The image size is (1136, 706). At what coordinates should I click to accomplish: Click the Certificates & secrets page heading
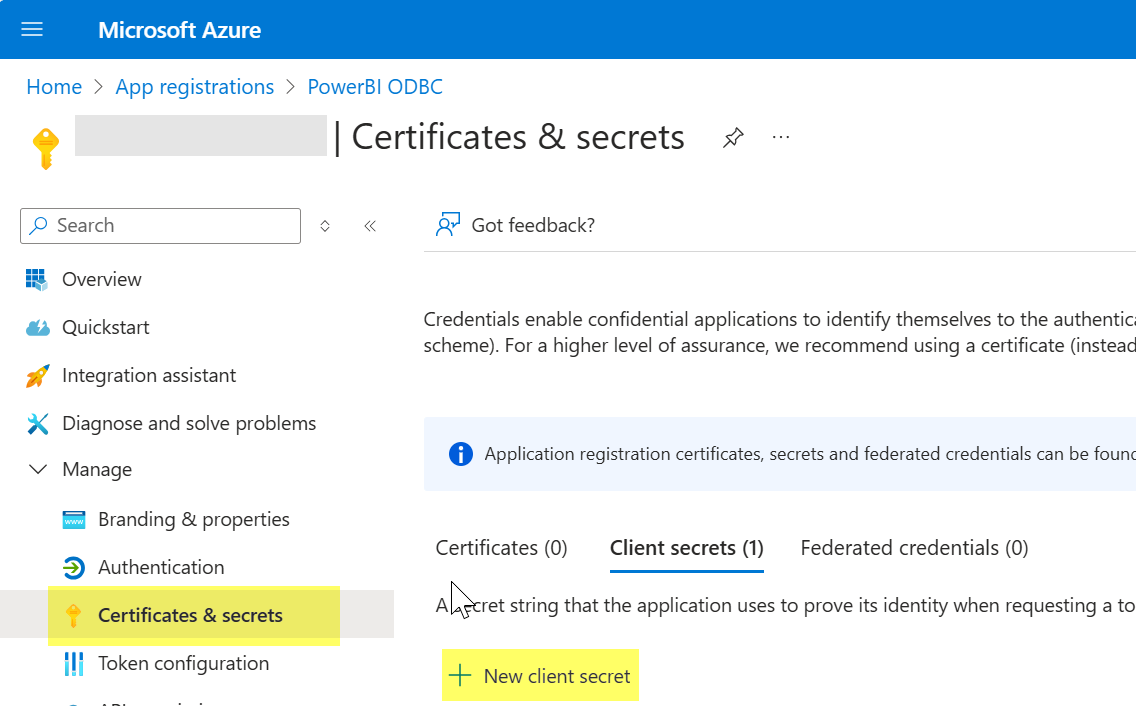[518, 137]
